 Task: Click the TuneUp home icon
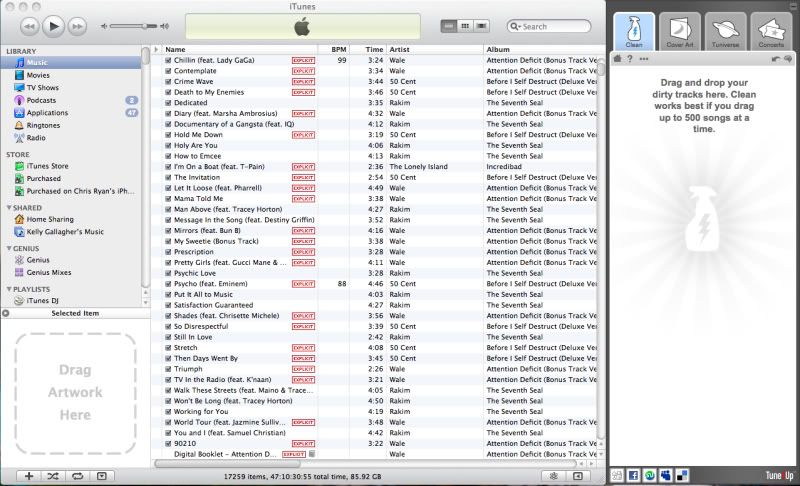(x=617, y=59)
